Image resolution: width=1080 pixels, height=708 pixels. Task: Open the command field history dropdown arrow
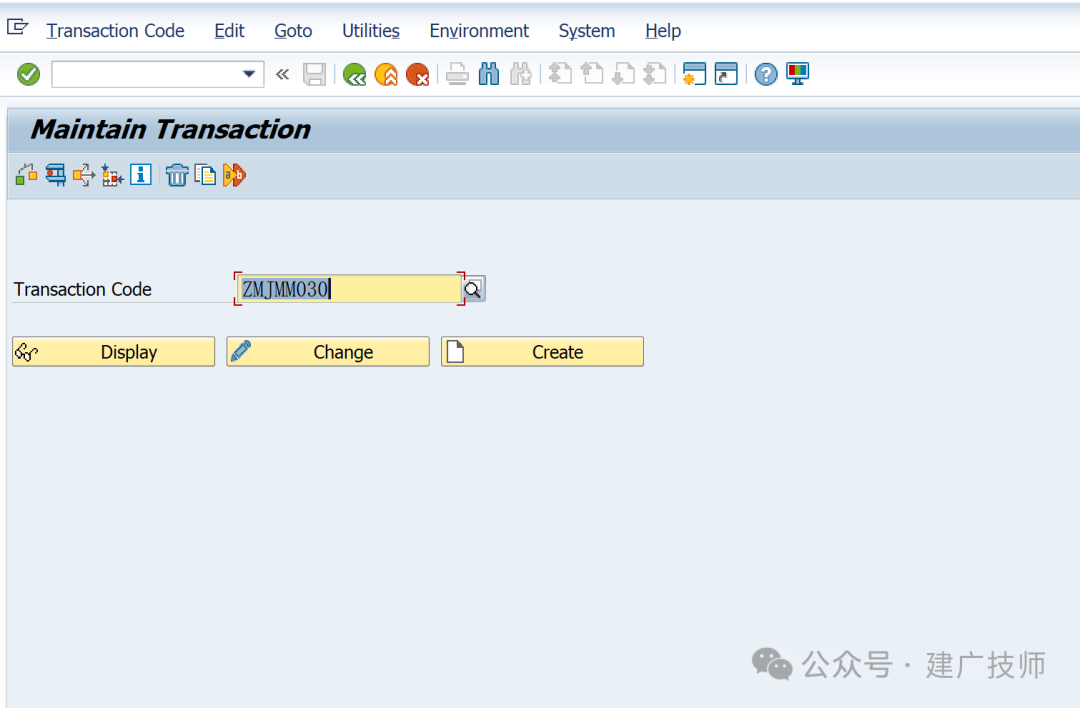(249, 74)
